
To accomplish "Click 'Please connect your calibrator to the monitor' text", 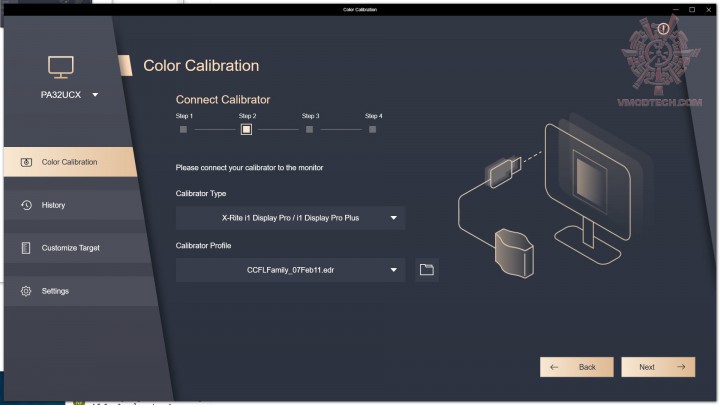I will coord(249,168).
